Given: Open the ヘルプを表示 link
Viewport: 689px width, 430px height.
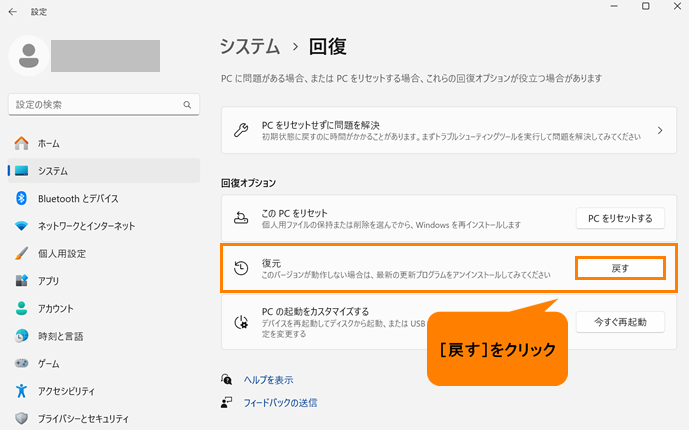Looking at the screenshot, I should point(268,380).
